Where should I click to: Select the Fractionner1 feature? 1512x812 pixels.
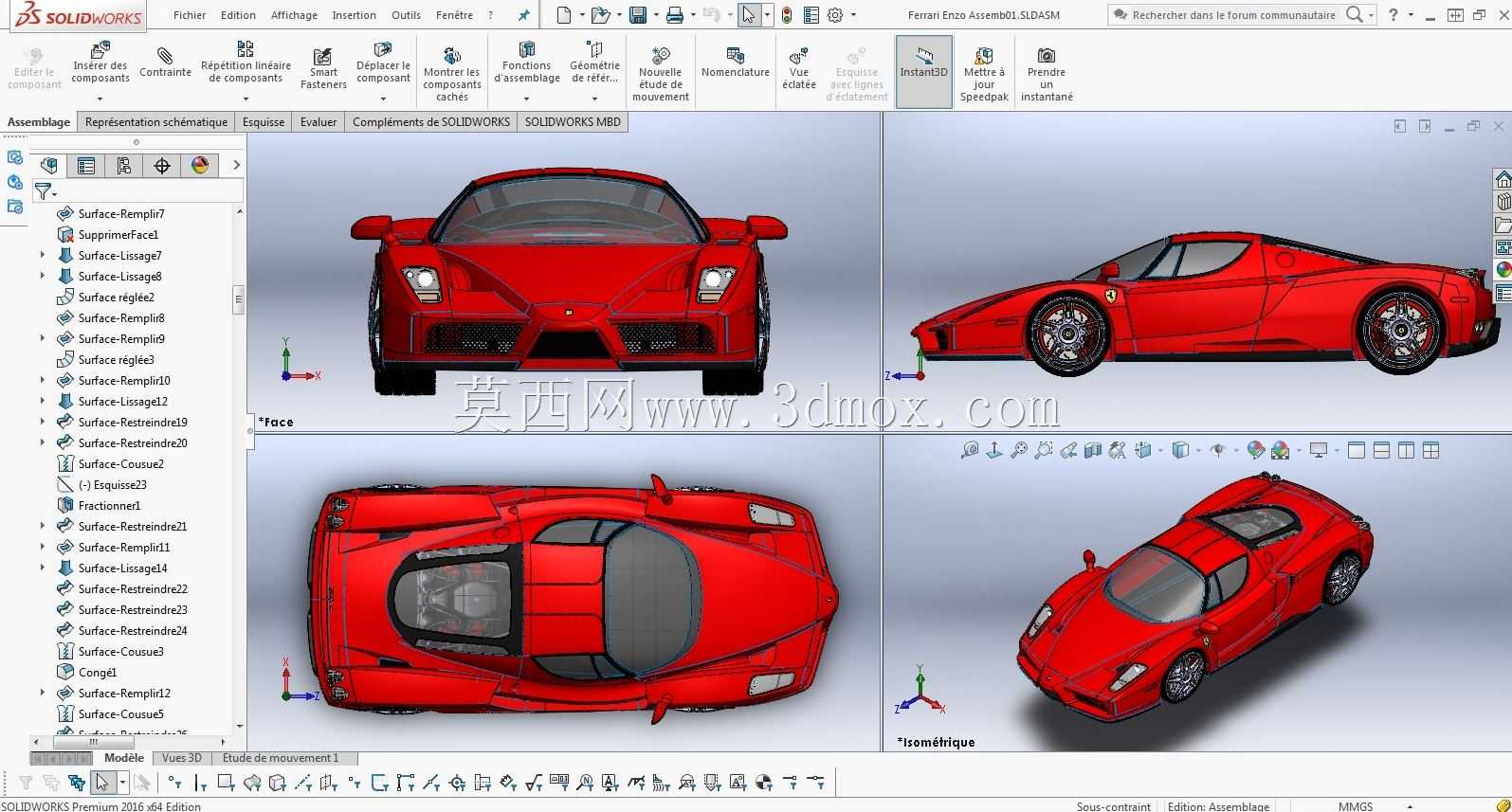tap(109, 505)
